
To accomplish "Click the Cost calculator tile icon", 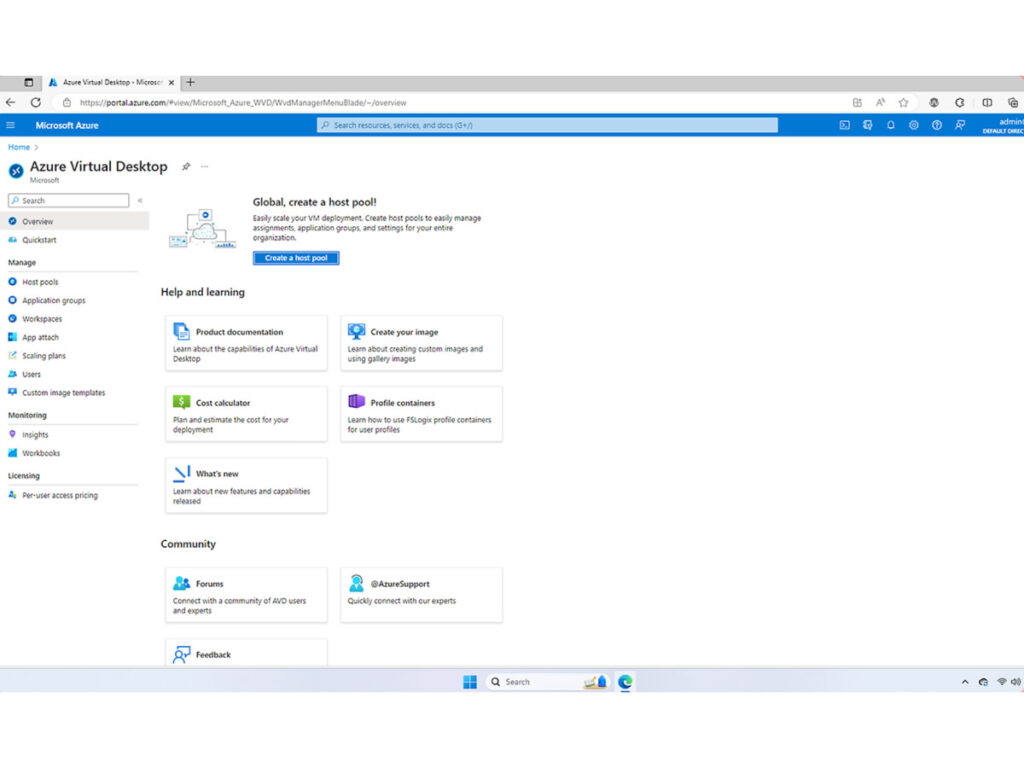I will point(181,402).
